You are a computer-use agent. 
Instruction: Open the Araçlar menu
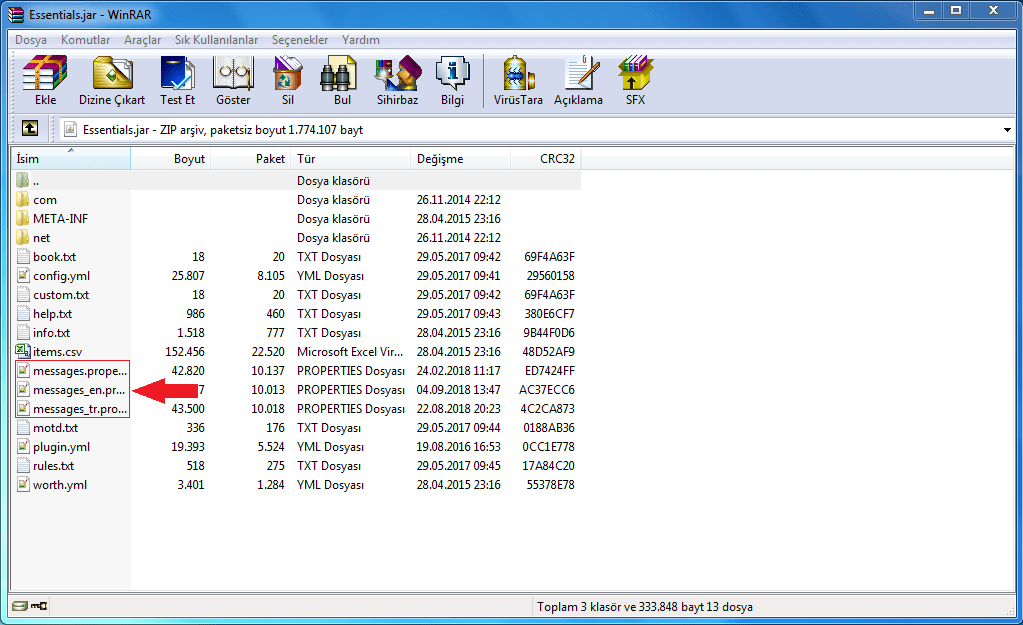tap(142, 40)
